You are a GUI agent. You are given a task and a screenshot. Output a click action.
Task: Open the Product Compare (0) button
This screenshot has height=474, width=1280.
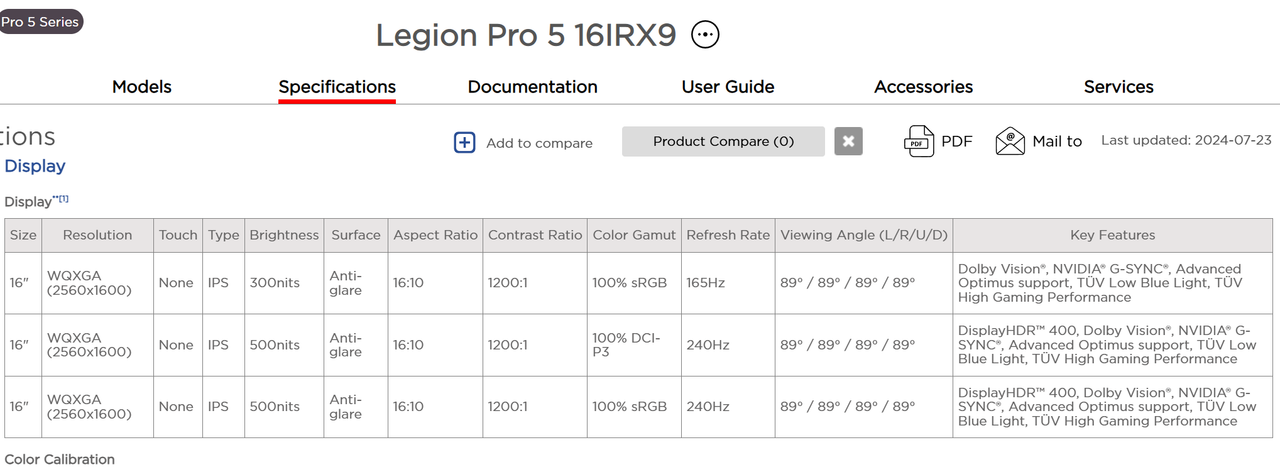(723, 141)
